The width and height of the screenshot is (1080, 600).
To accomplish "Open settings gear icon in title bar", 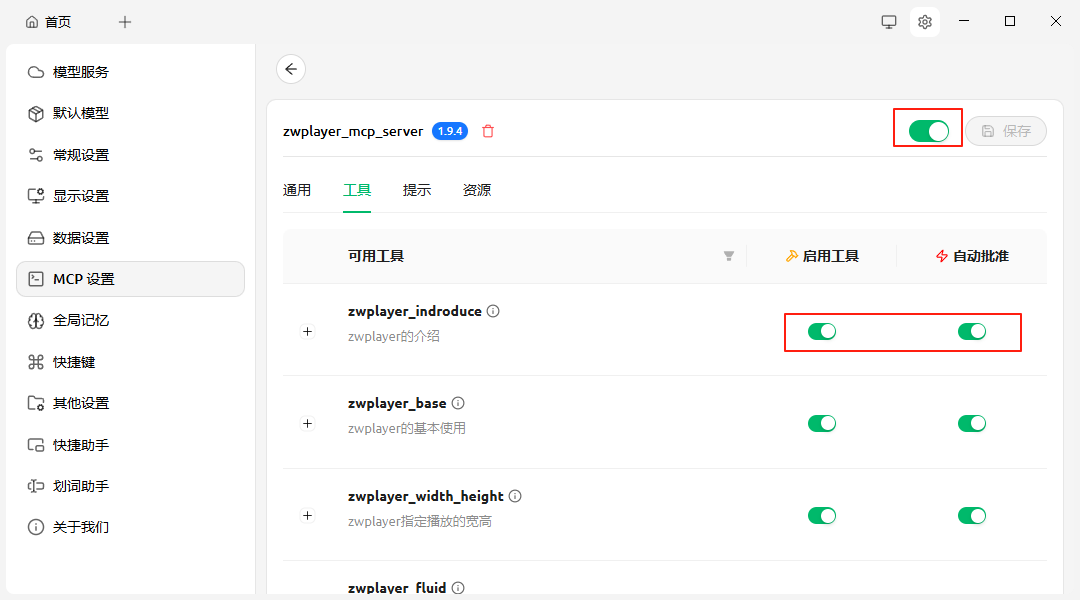I will [924, 22].
